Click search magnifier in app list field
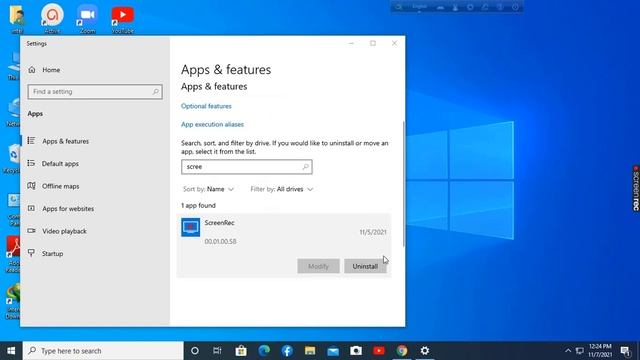640x360 pixels. point(305,167)
